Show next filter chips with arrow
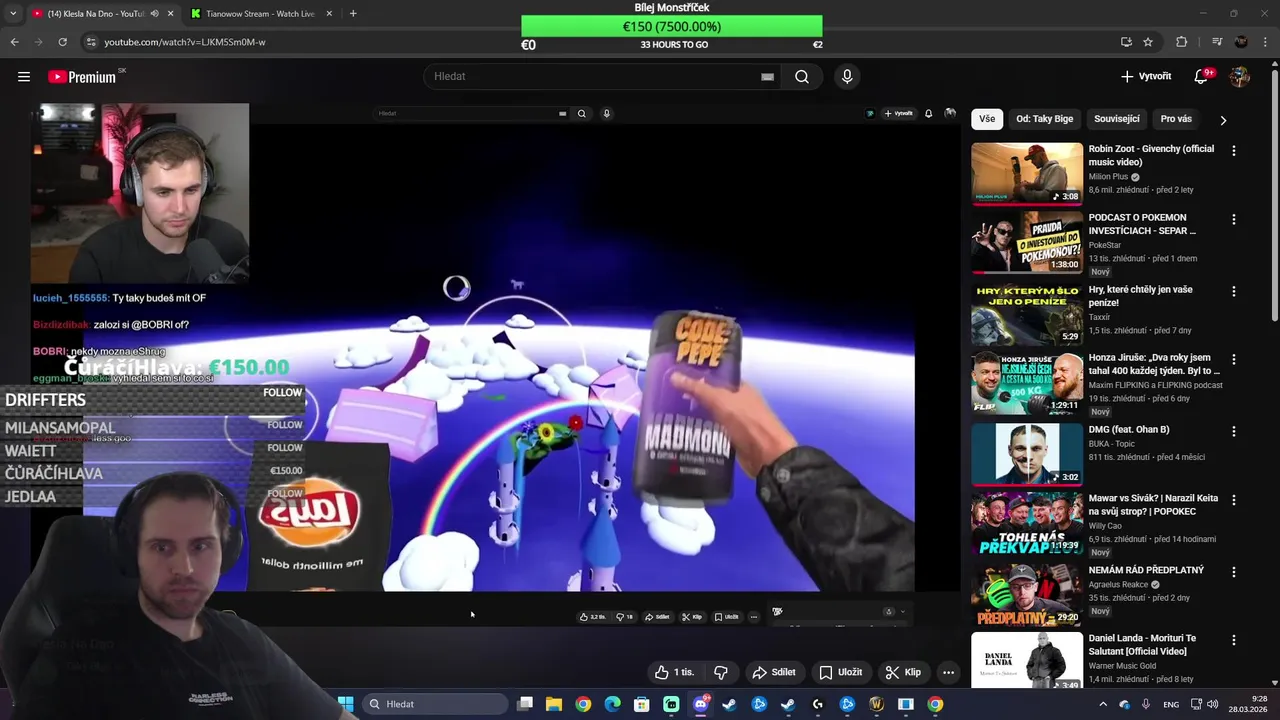The image size is (1280, 720). point(1223,120)
